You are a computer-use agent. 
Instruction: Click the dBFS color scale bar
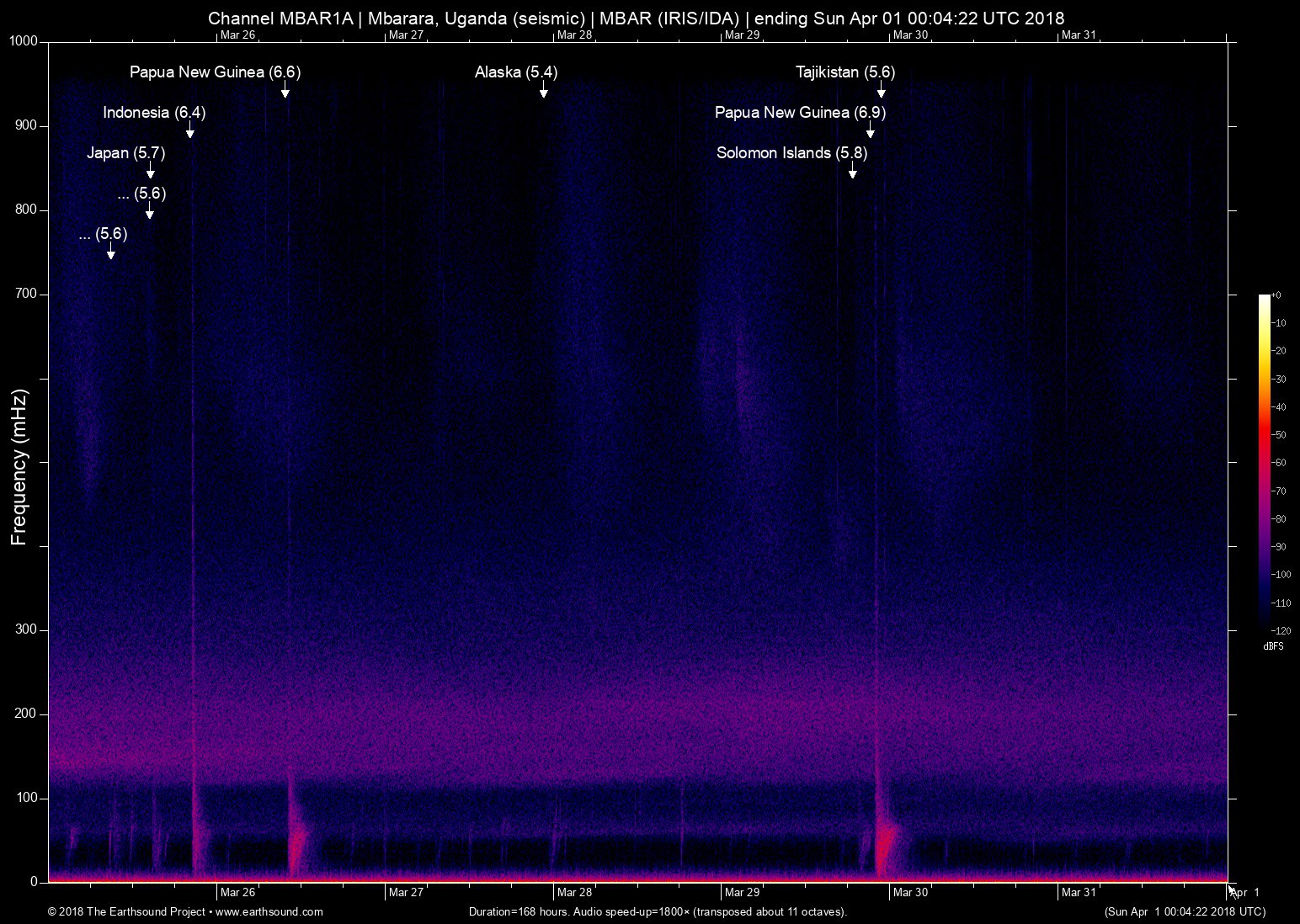[1264, 462]
